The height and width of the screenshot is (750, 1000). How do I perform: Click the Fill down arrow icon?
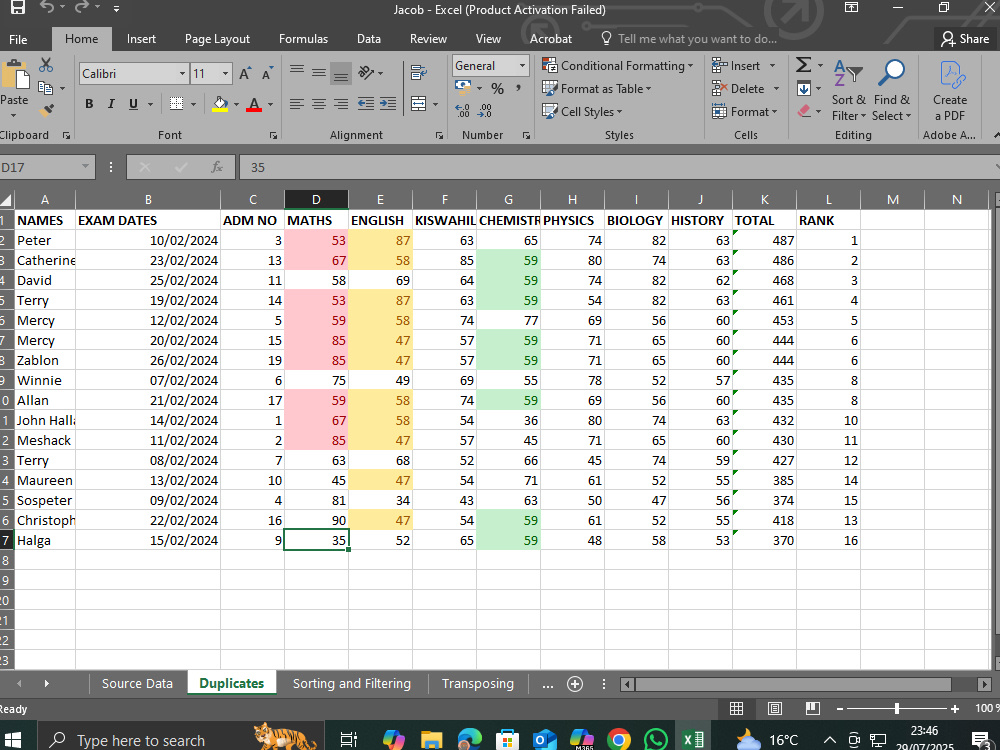tap(804, 89)
